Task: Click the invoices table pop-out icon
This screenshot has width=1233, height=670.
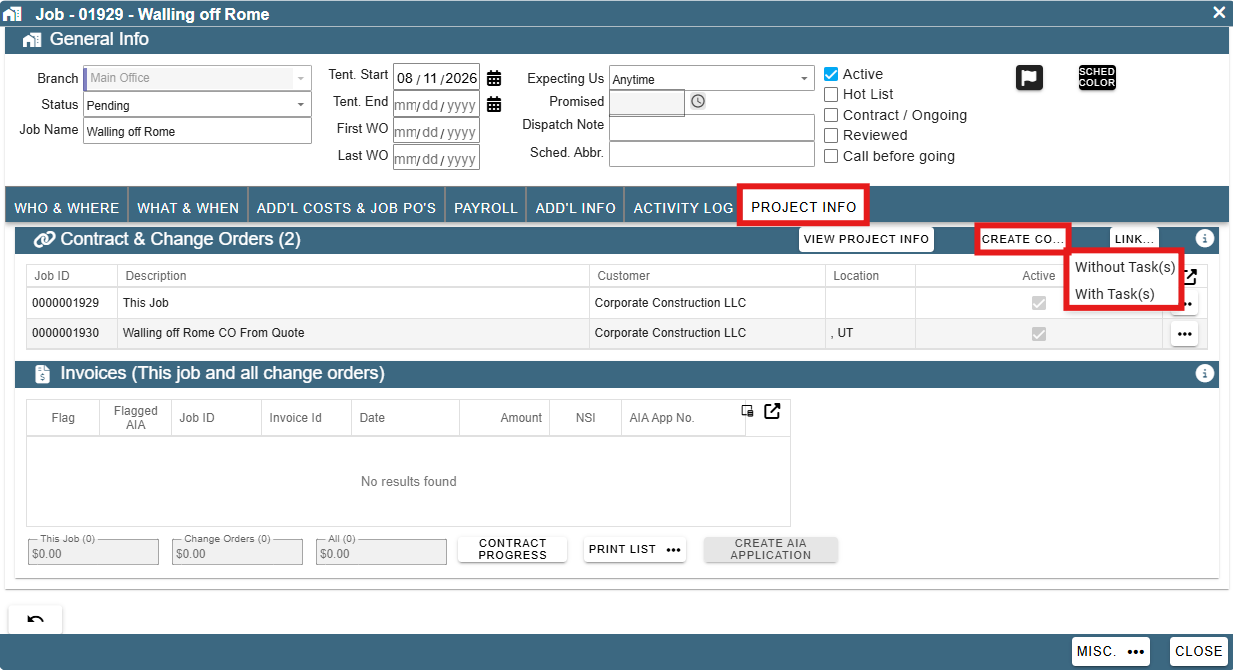Action: coord(772,411)
